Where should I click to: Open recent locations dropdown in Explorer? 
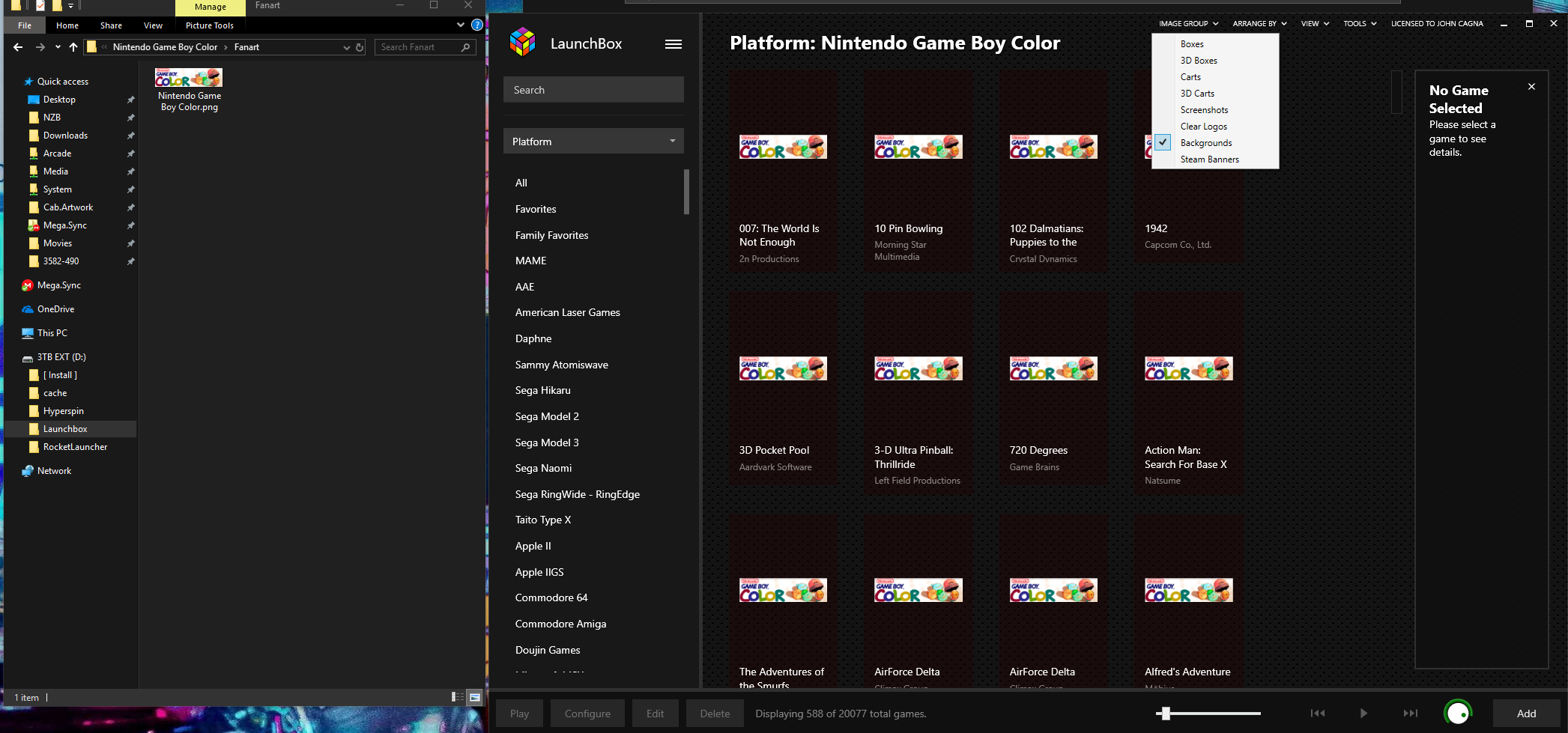coord(58,47)
